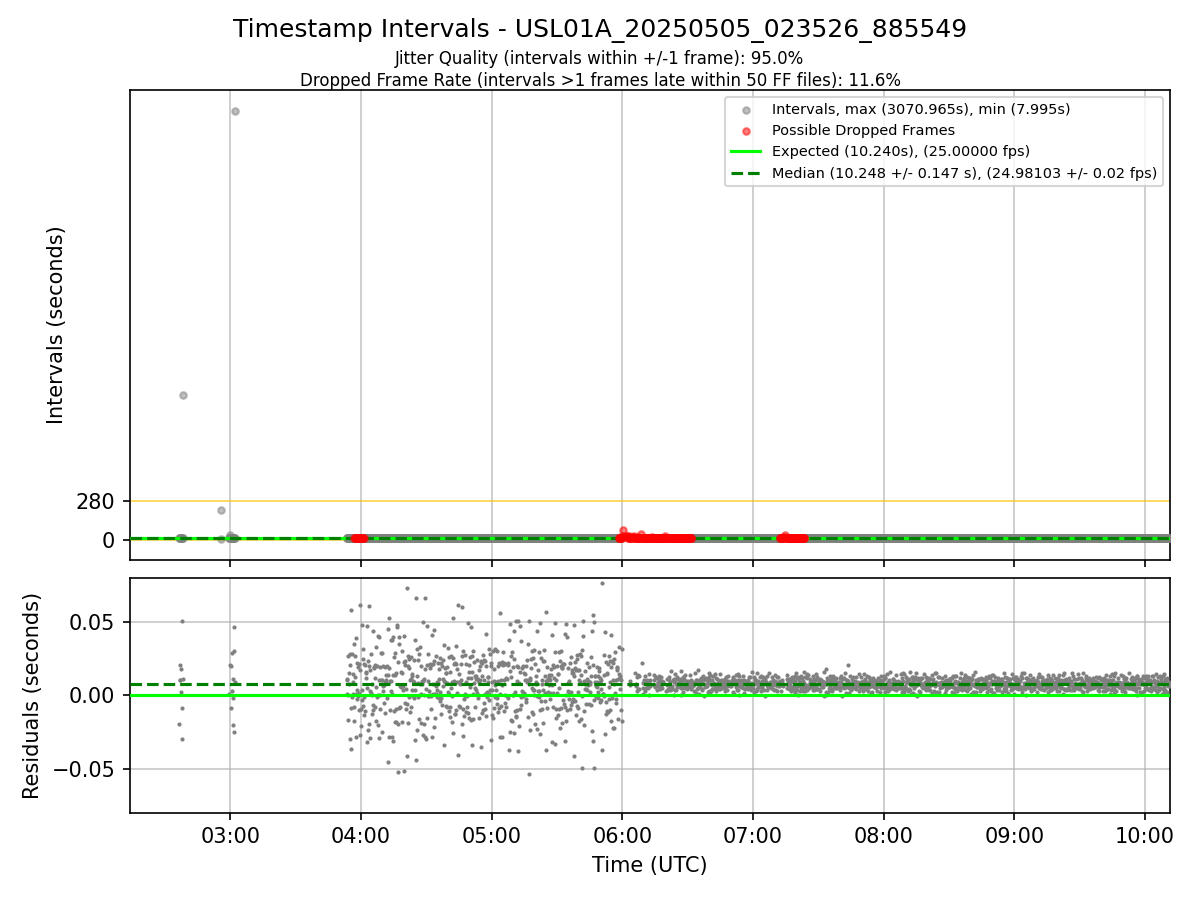This screenshot has width=1200, height=900.
Task: Click the Expected (10.240s) legend entry
Action: tap(901, 151)
